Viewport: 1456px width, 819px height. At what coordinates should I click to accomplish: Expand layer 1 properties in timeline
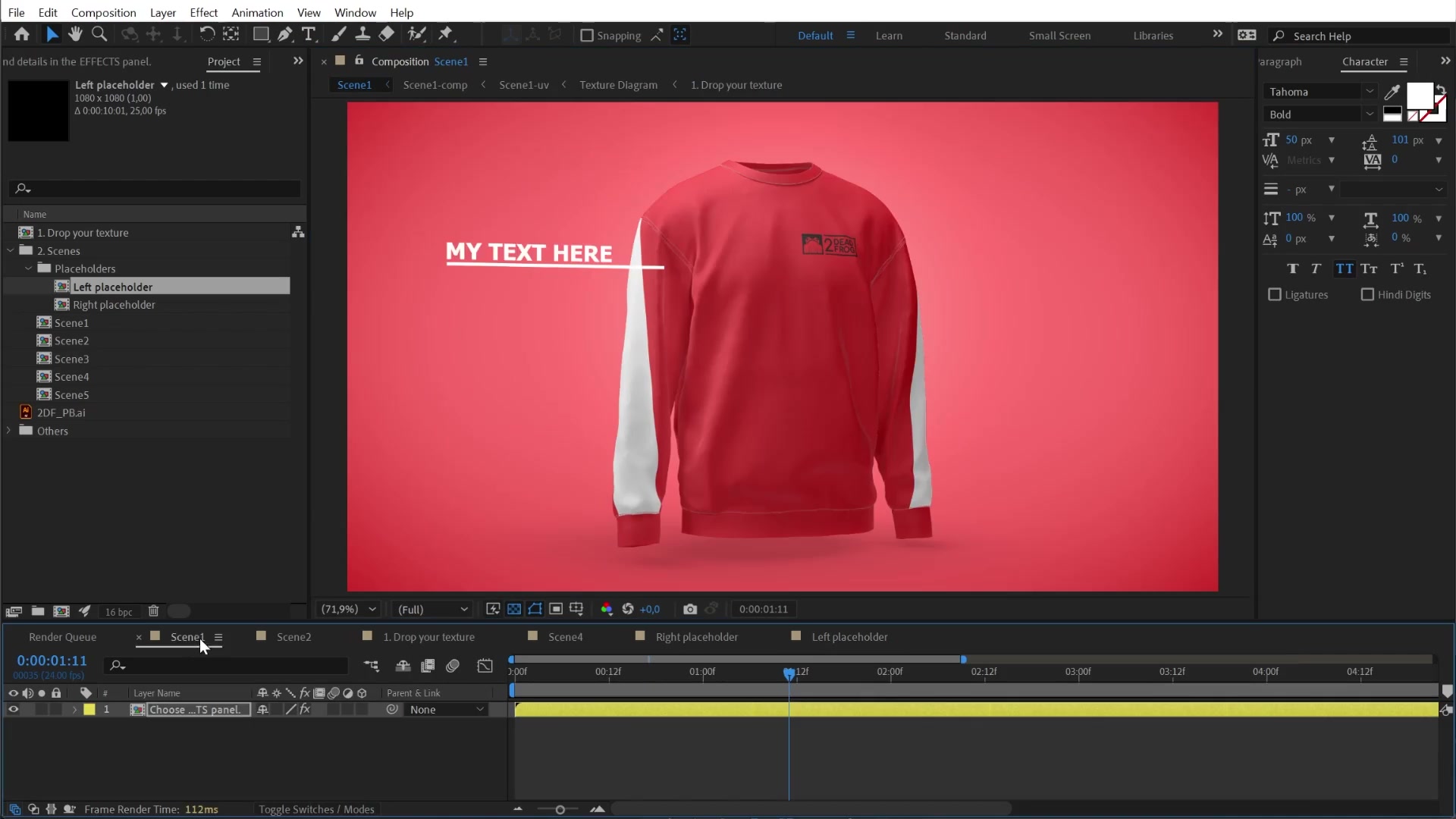tap(74, 710)
